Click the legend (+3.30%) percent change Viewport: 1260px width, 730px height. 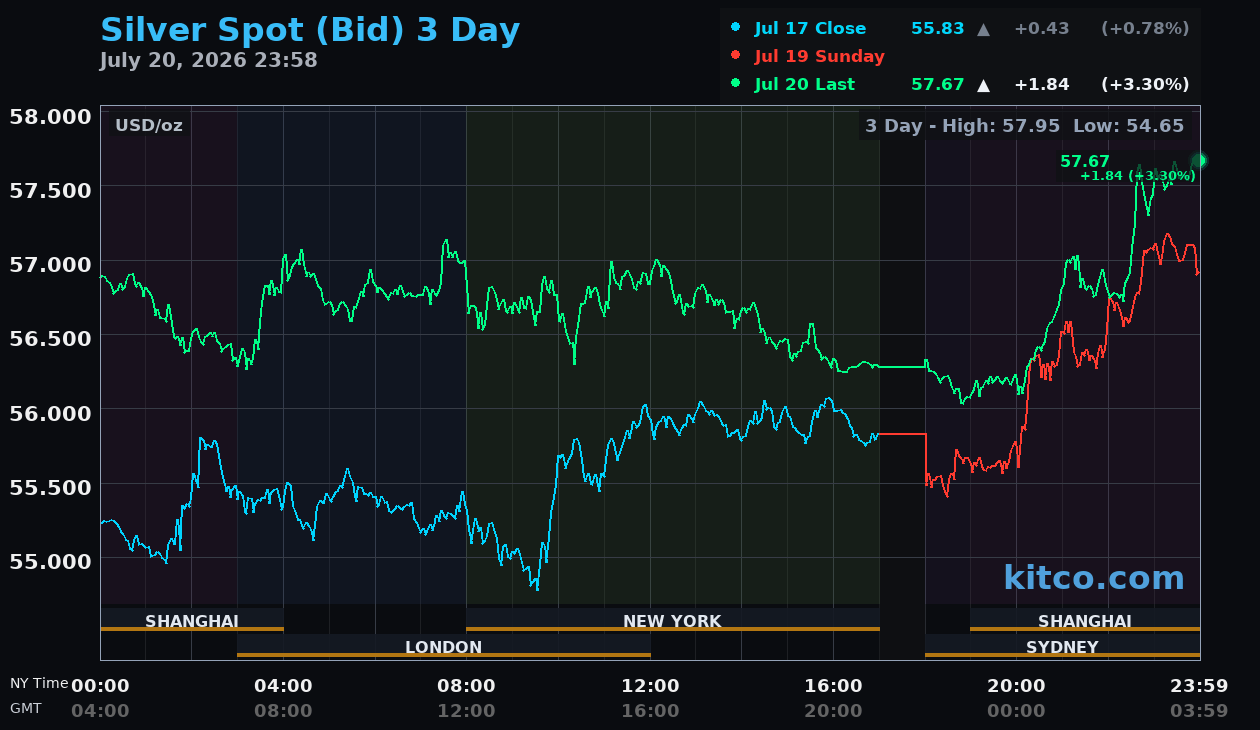tap(1145, 84)
